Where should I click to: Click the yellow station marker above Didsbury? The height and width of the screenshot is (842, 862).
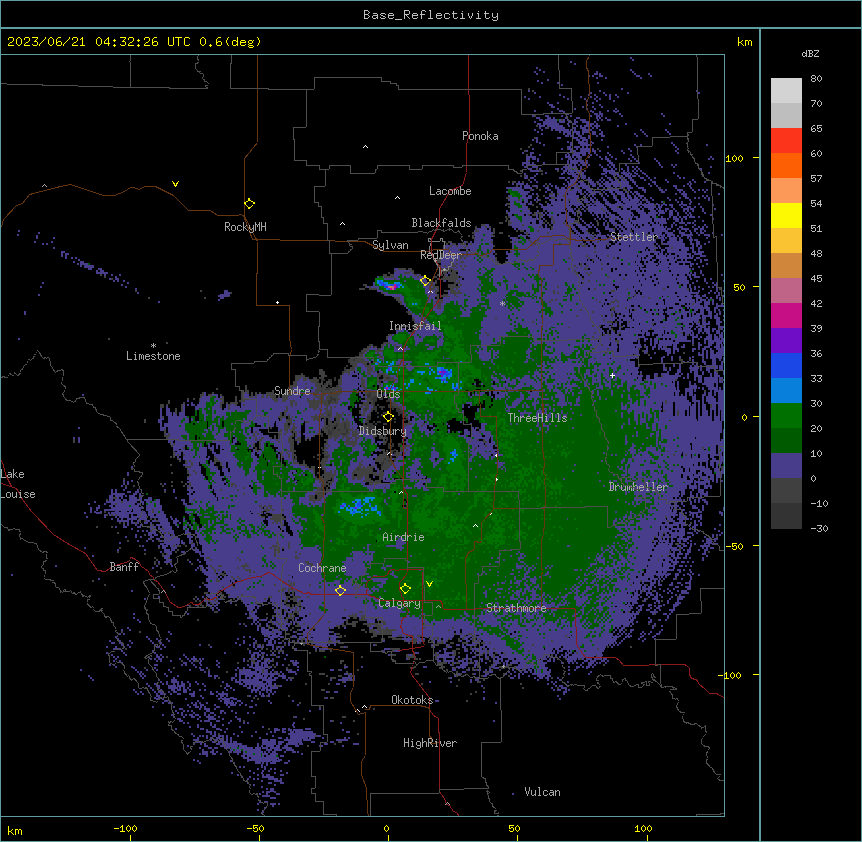(388, 416)
